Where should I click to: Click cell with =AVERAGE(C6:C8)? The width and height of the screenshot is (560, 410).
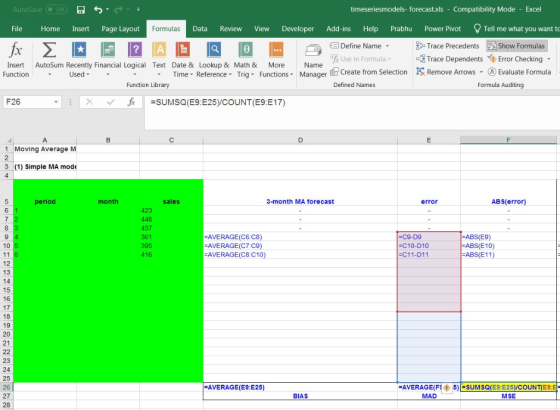pos(300,237)
